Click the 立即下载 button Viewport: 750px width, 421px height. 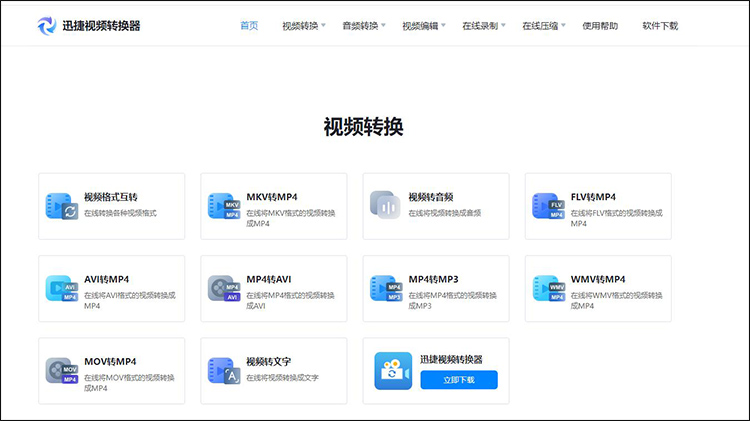[x=459, y=380]
